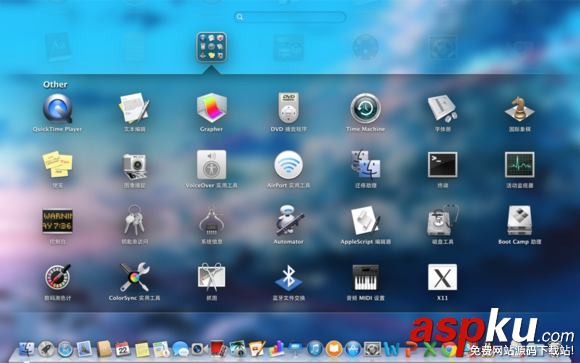580x363 pixels.
Task: Open Microsoft Excel in the Dock
Action: (430, 349)
